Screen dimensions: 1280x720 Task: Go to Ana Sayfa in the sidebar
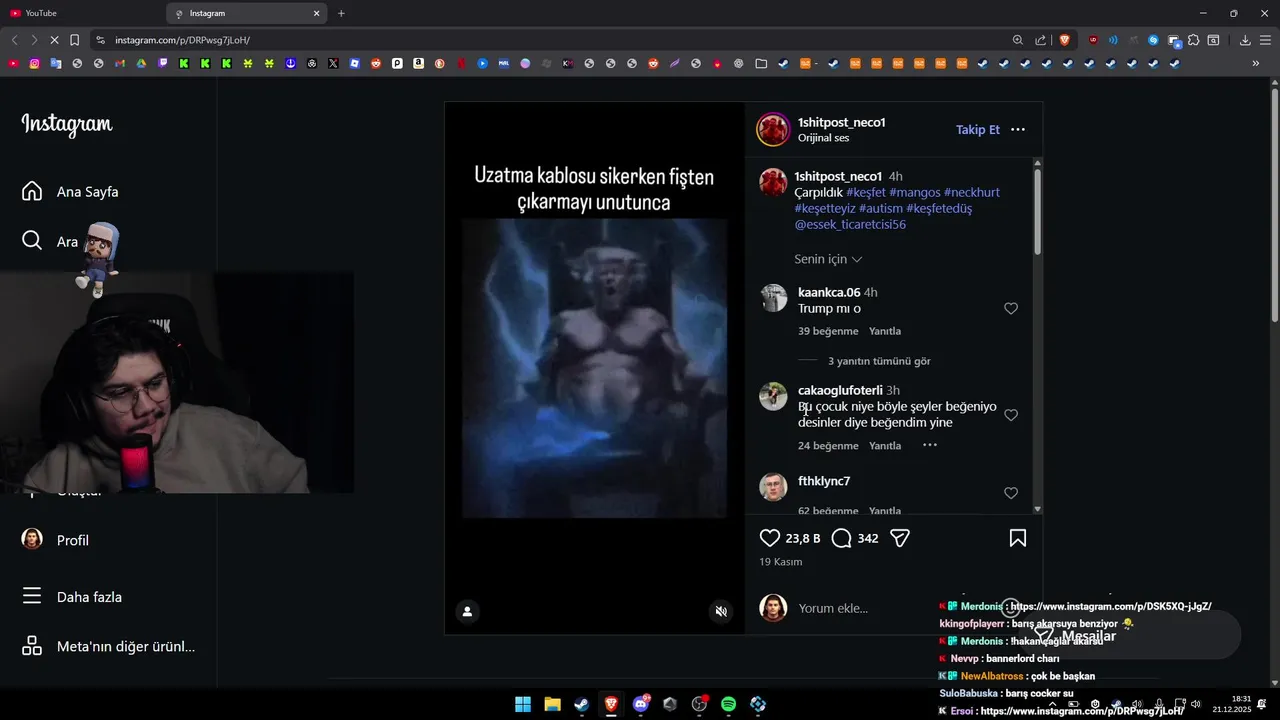(87, 192)
